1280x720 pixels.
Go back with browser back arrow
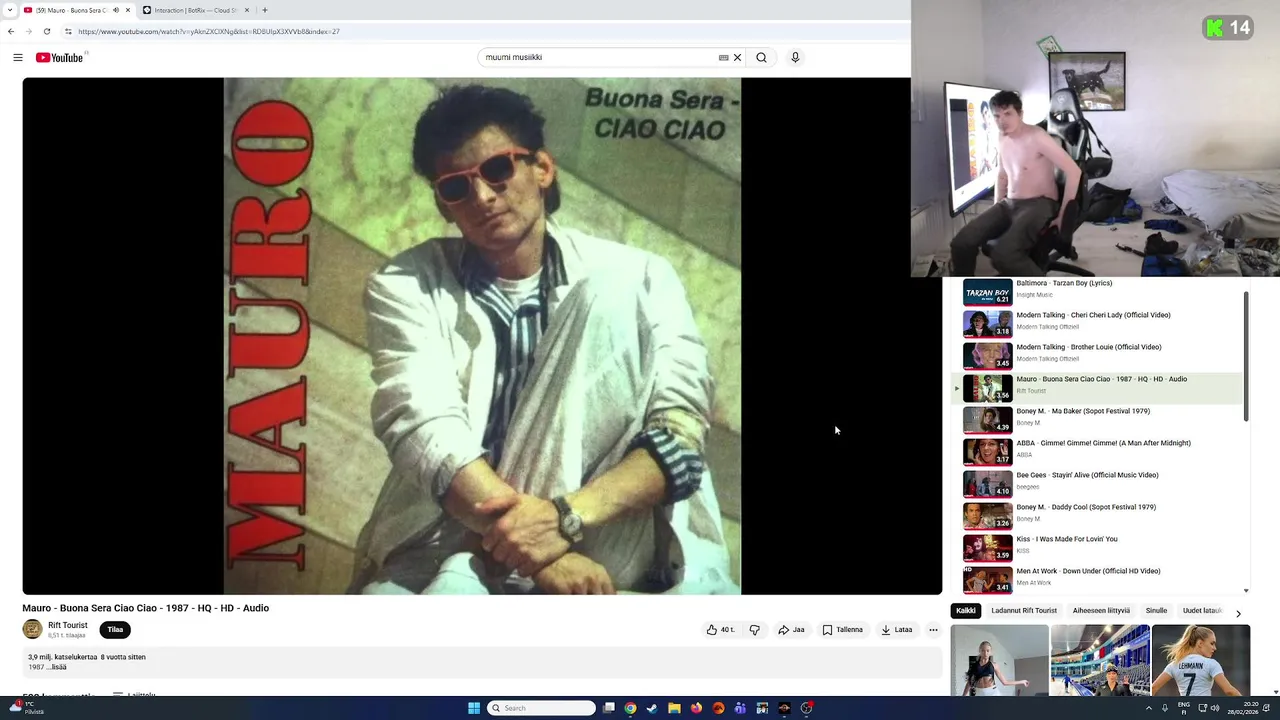pos(11,31)
